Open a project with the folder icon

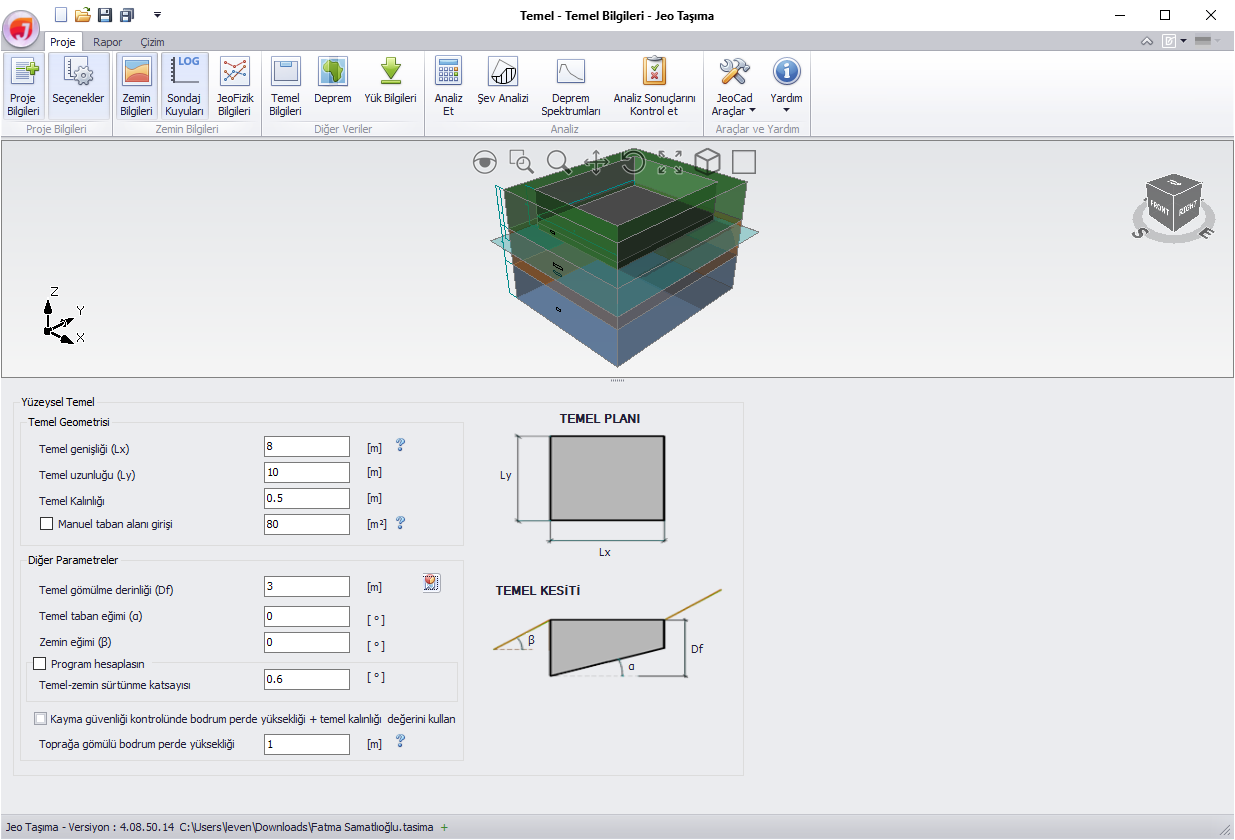coord(83,15)
